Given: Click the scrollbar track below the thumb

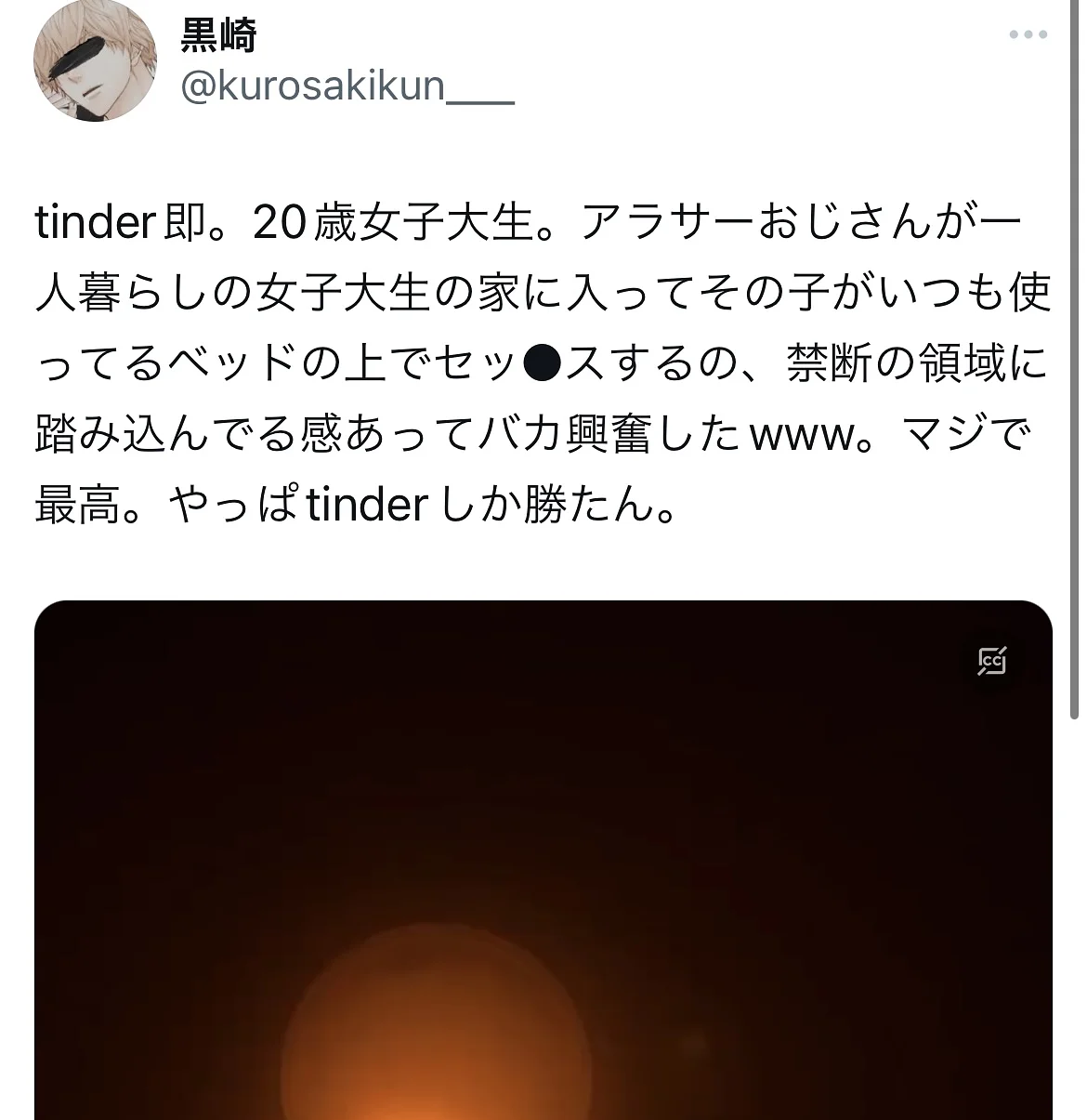Looking at the screenshot, I should (x=1075, y=920).
